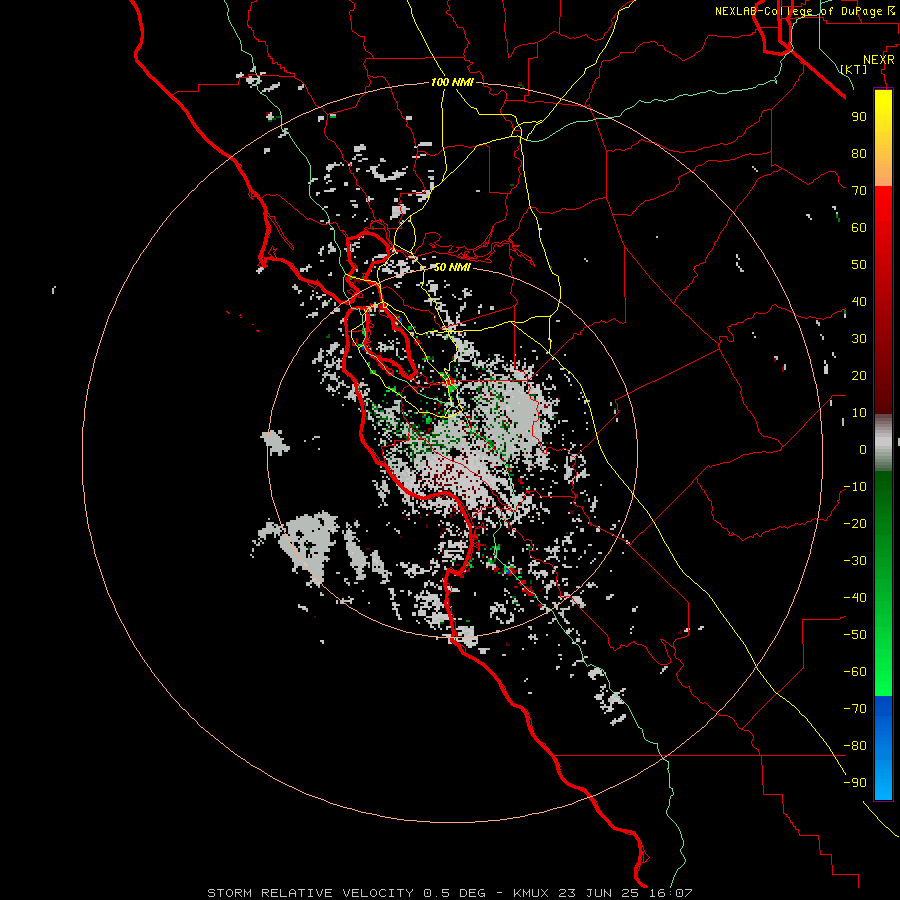Click the yellow segment of the velocity color bar

883,138
